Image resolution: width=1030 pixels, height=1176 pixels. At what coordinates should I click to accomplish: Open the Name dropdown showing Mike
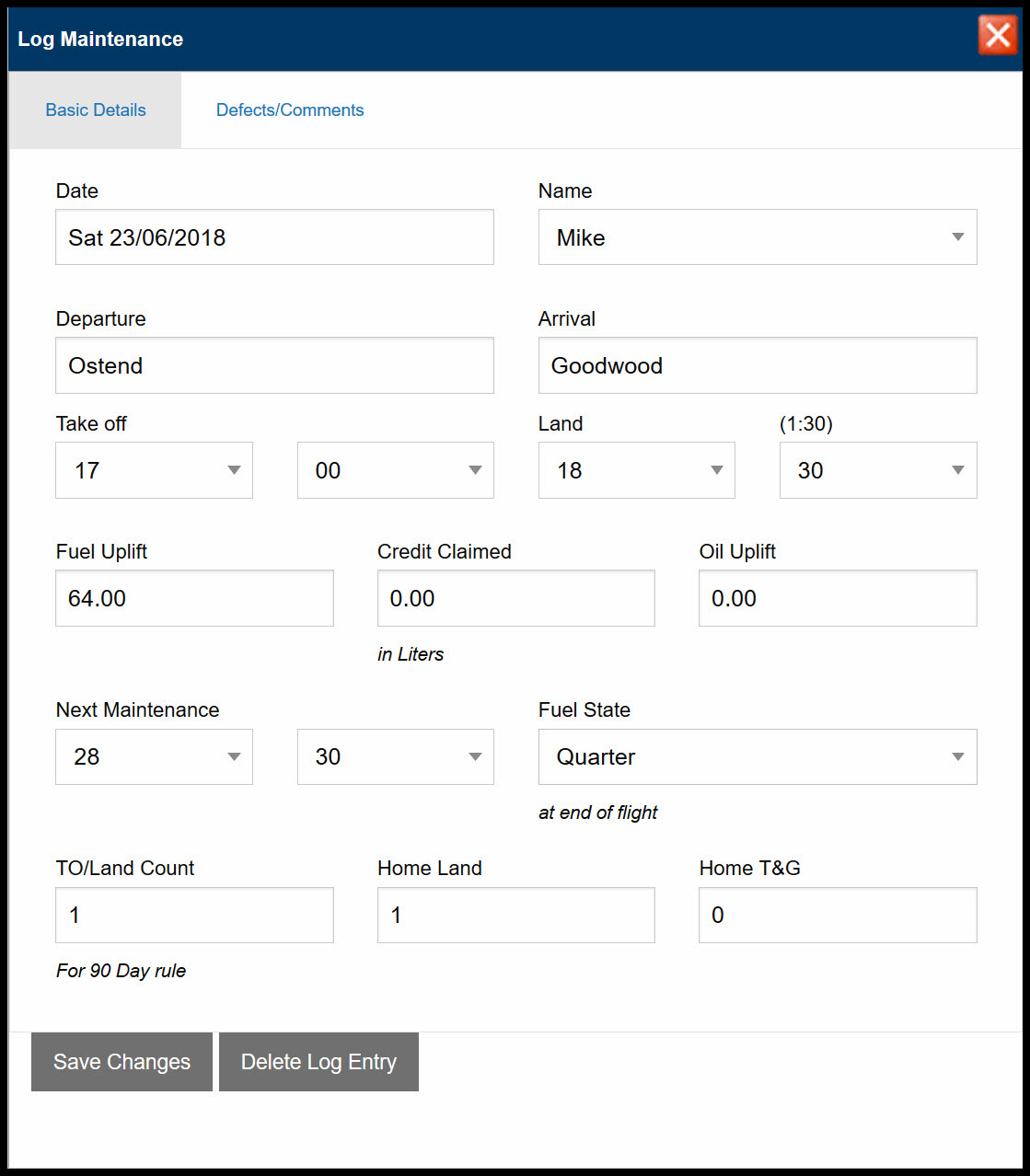coord(758,237)
